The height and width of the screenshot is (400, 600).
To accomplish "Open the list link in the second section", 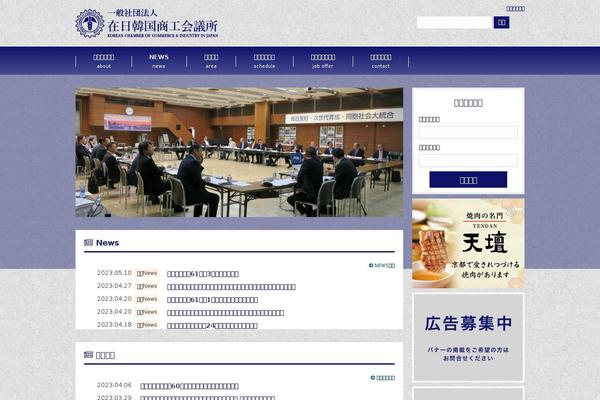I will pos(383,378).
